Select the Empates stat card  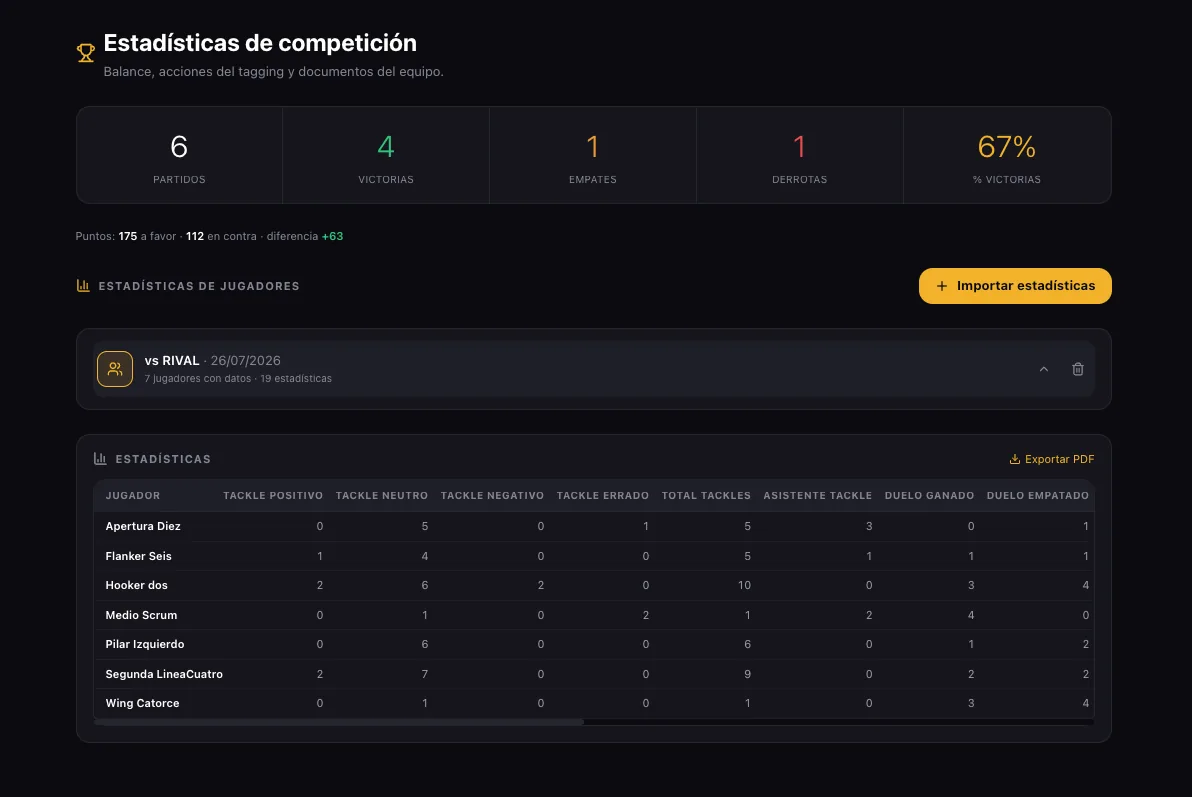[x=593, y=155]
